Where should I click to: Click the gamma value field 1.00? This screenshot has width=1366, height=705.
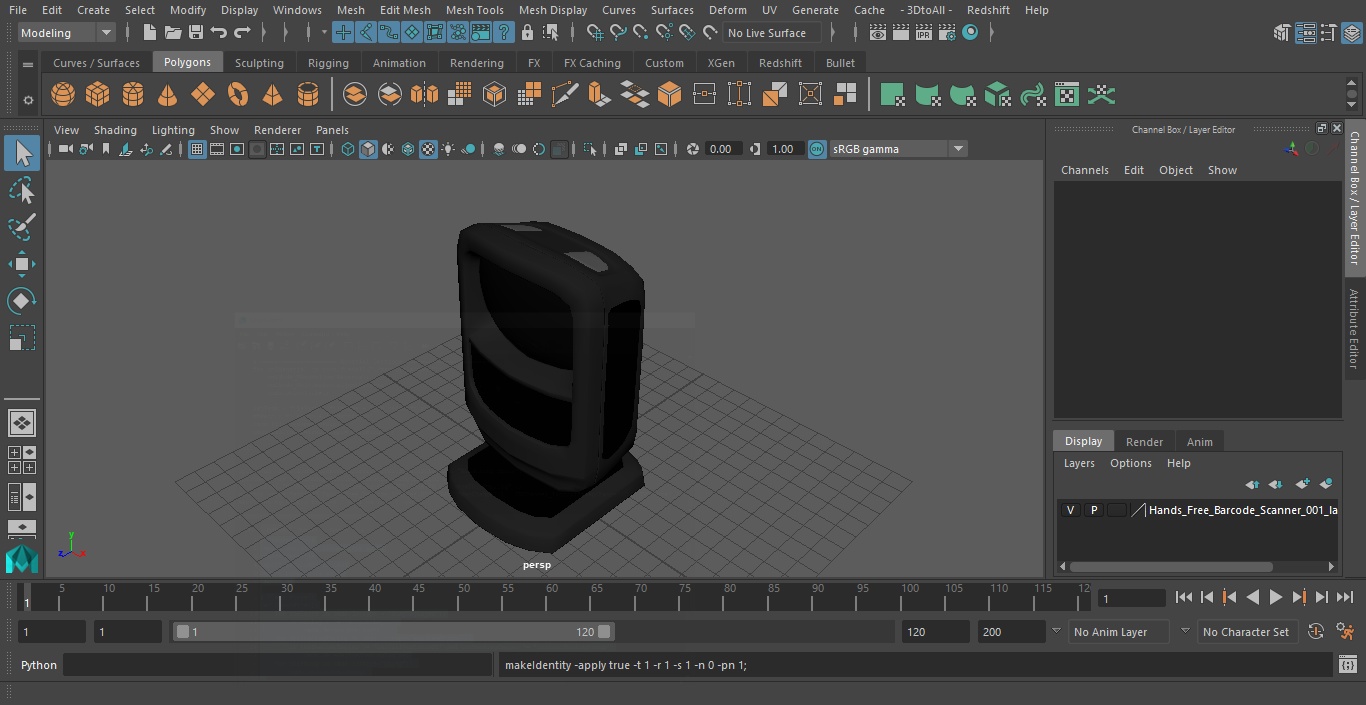coord(783,149)
